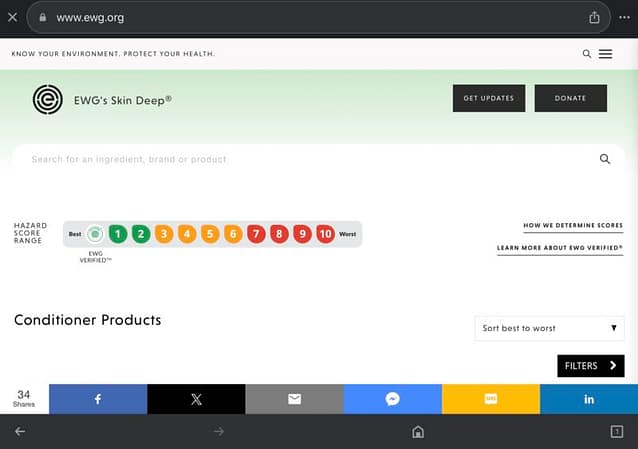This screenshot has width=638, height=449.
Task: Open How We Determine Scores link
Action: pyautogui.click(x=573, y=226)
